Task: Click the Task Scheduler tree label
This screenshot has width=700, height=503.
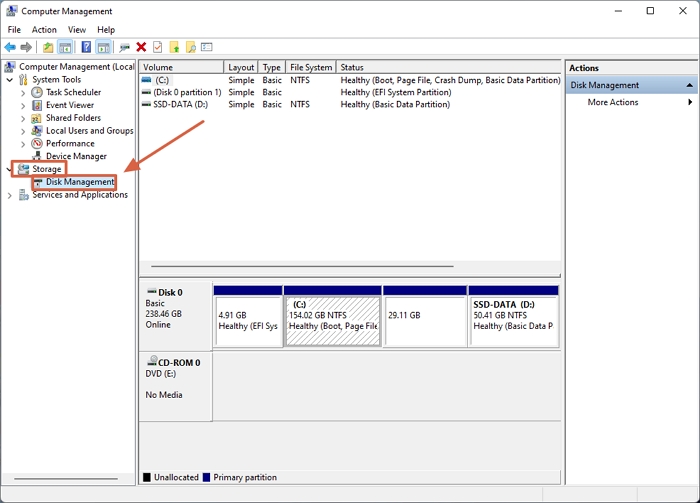Action: (73, 92)
